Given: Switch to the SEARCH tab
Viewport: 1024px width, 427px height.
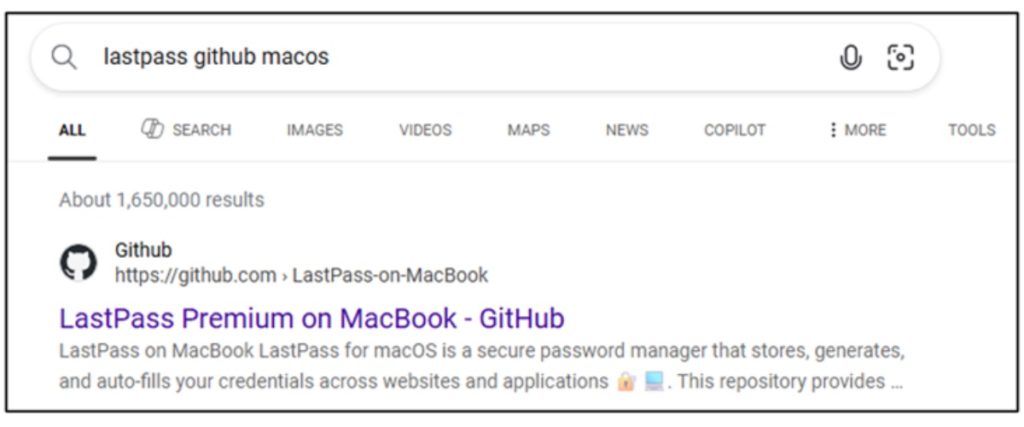Looking at the screenshot, I should [186, 130].
